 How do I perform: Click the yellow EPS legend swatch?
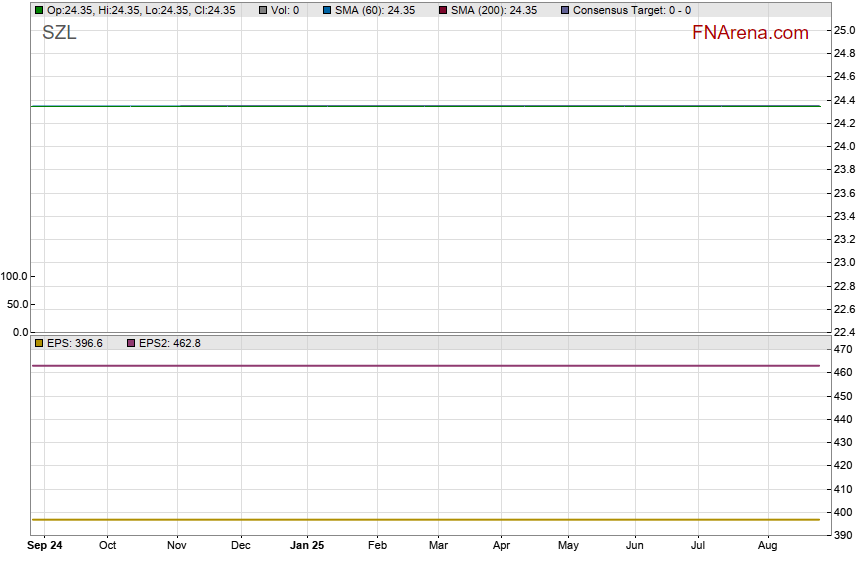39,343
